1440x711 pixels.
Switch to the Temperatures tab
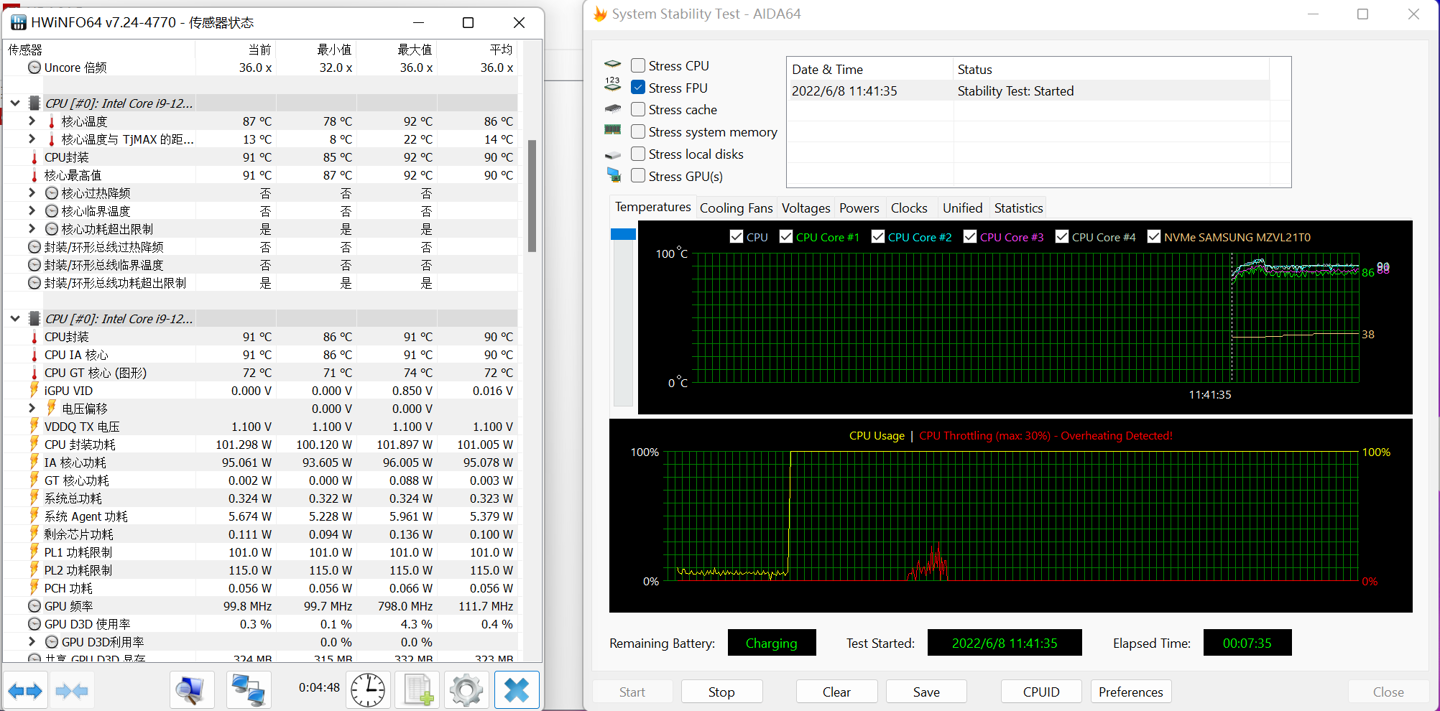pos(652,207)
